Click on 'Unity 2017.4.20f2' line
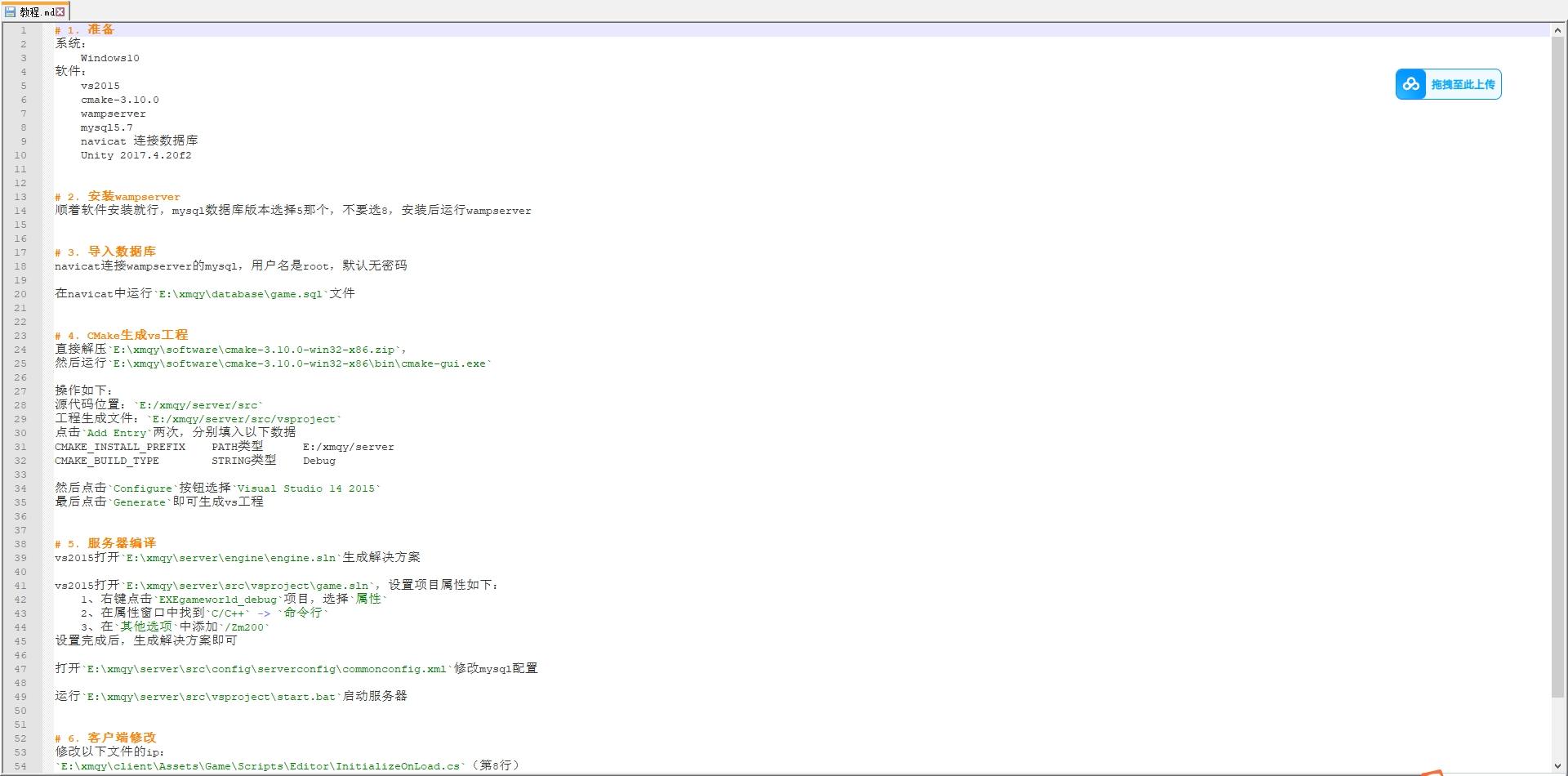 point(136,155)
